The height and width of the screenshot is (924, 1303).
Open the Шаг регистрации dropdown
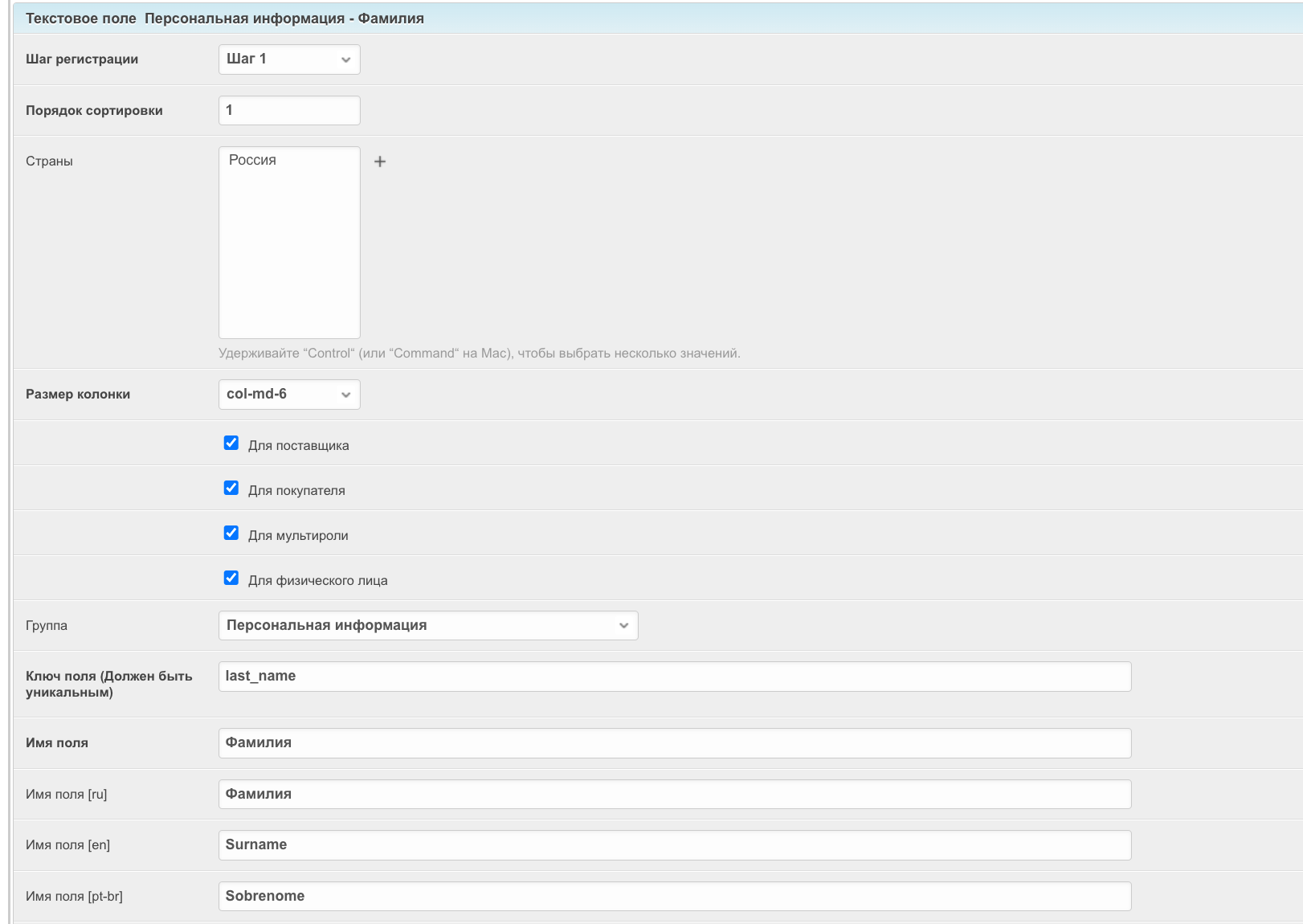[x=289, y=59]
